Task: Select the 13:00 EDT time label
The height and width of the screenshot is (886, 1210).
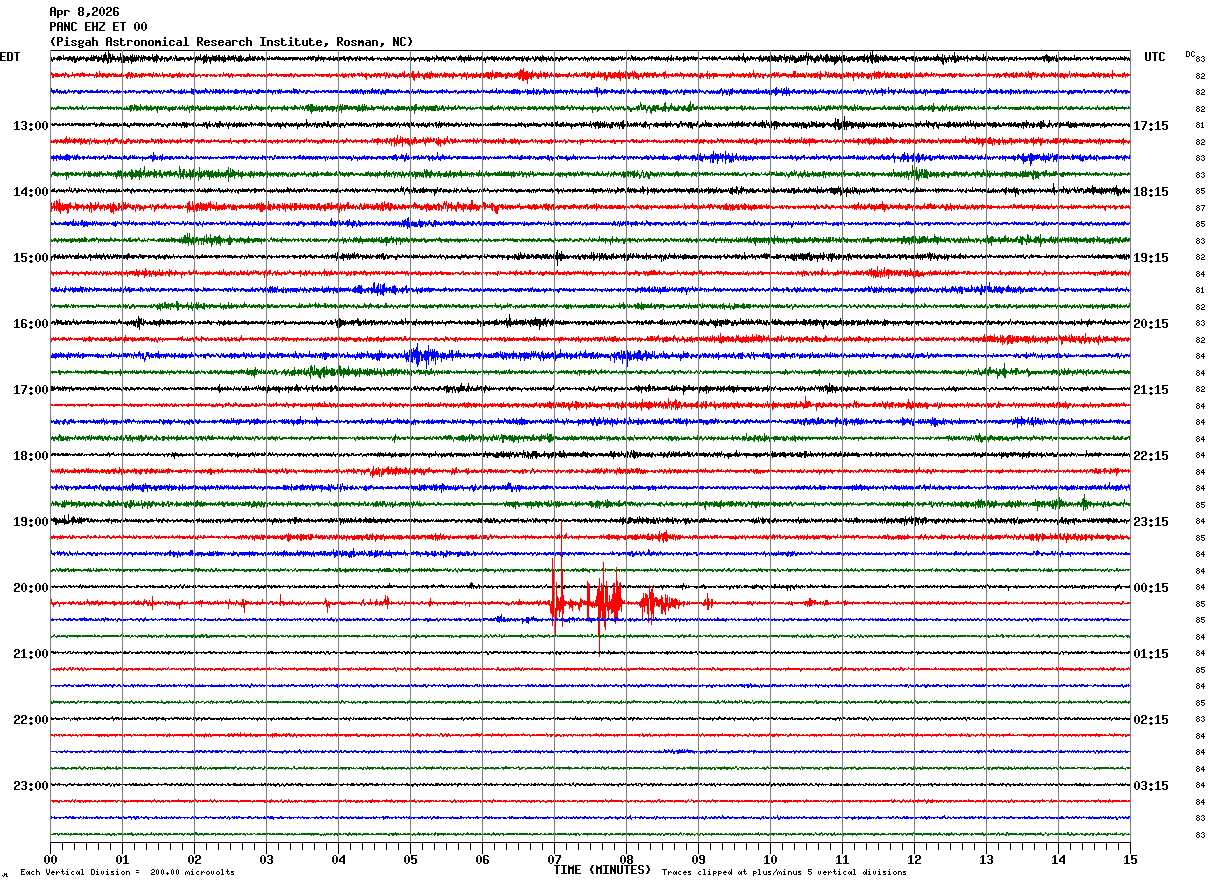Action: coord(31,126)
